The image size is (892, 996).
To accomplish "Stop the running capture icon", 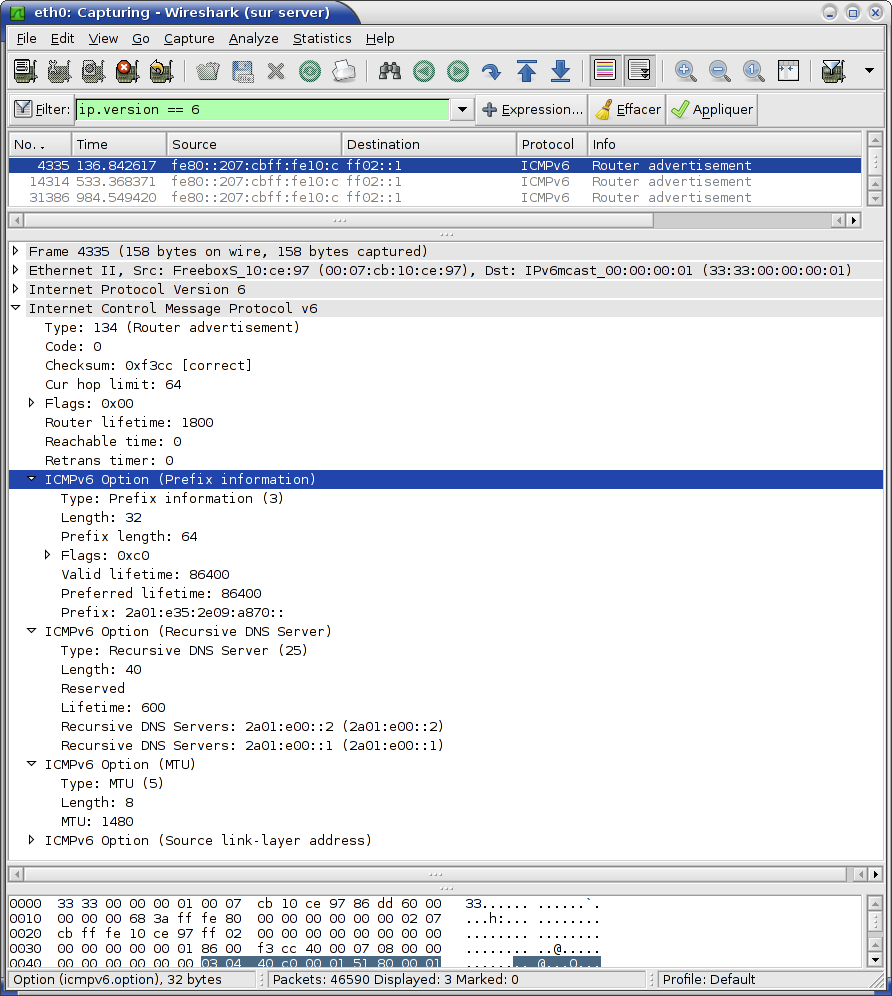I will (x=127, y=71).
